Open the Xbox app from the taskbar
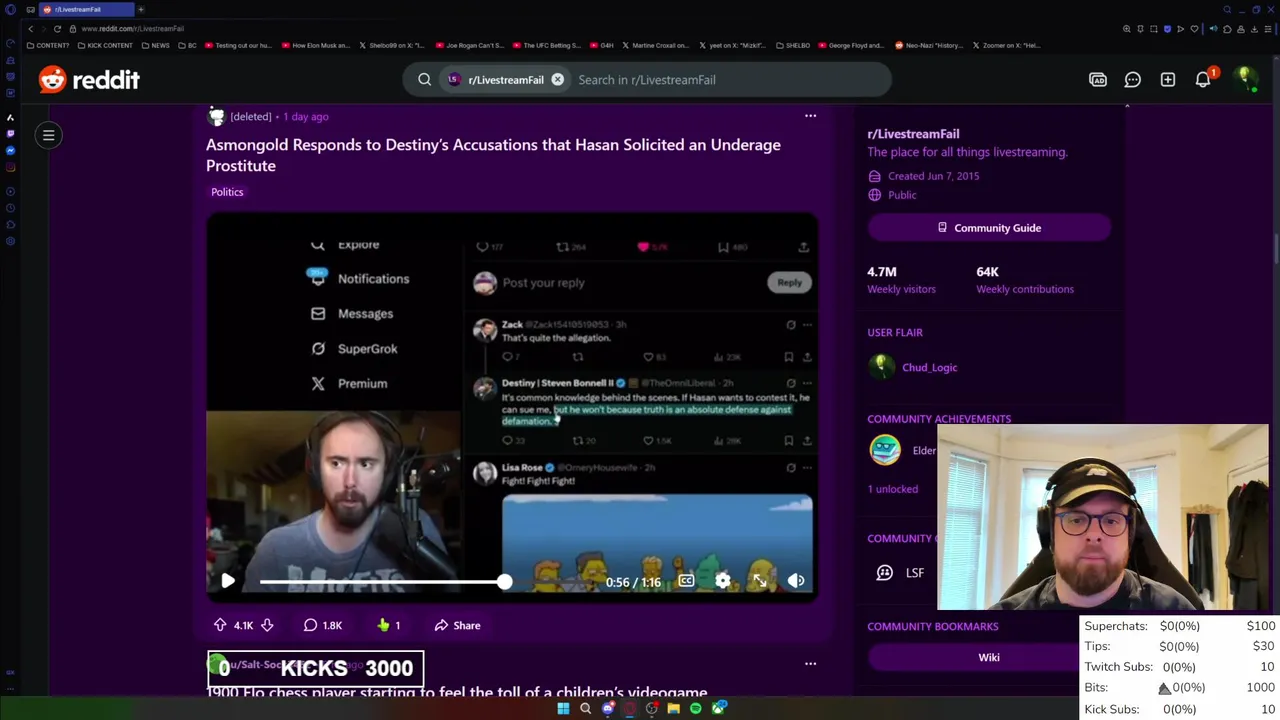The height and width of the screenshot is (720, 1280). pos(718,709)
